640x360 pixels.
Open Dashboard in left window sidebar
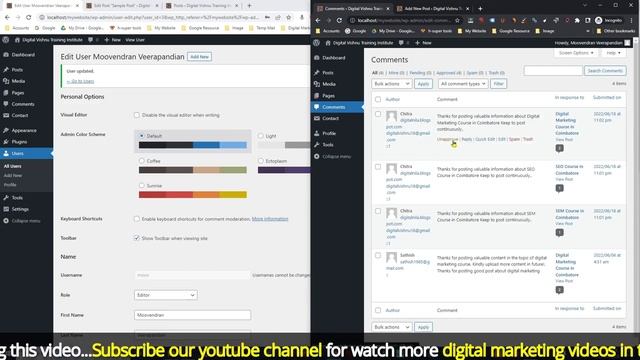point(23,55)
